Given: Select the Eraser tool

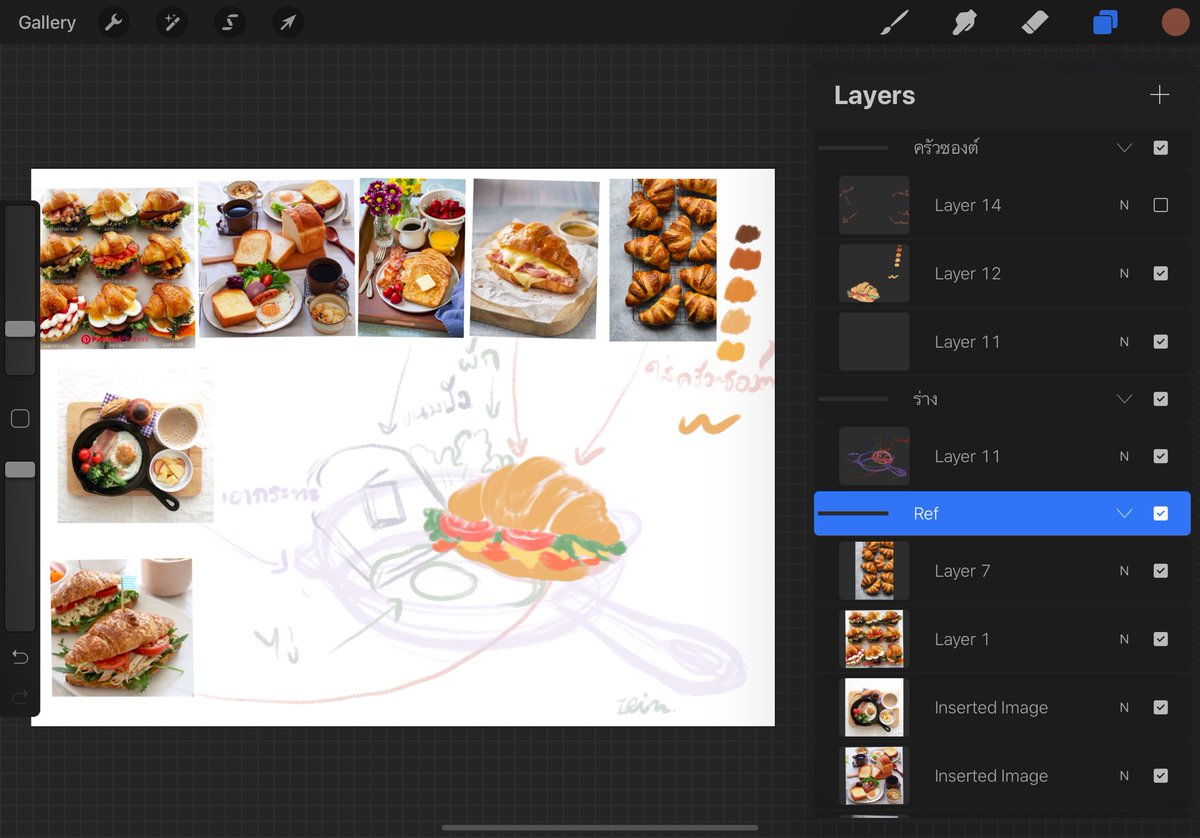Looking at the screenshot, I should coord(1035,22).
